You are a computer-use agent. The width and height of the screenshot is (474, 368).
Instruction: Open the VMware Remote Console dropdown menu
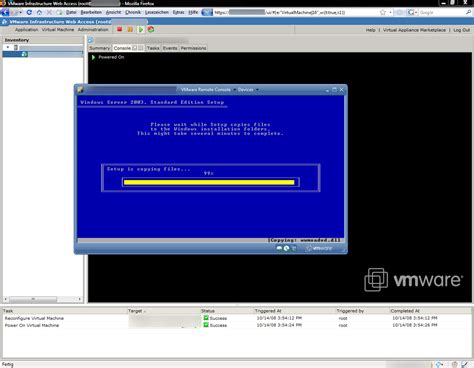click(x=208, y=90)
